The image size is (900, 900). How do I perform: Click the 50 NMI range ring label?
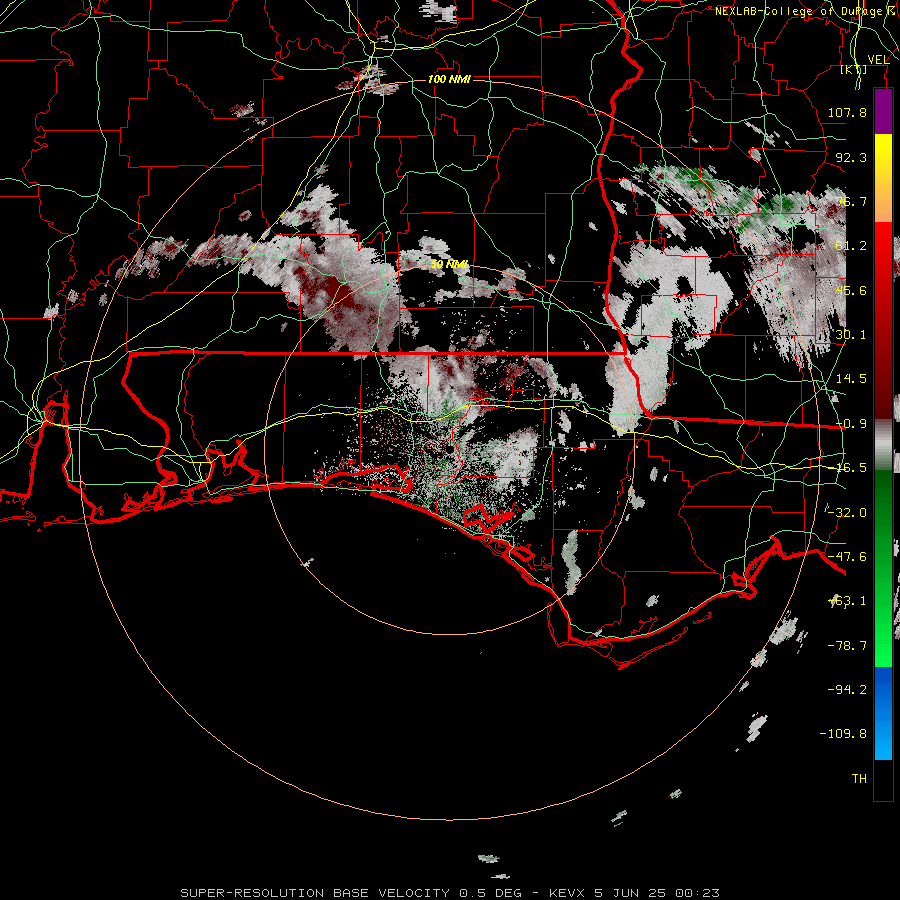click(x=449, y=265)
